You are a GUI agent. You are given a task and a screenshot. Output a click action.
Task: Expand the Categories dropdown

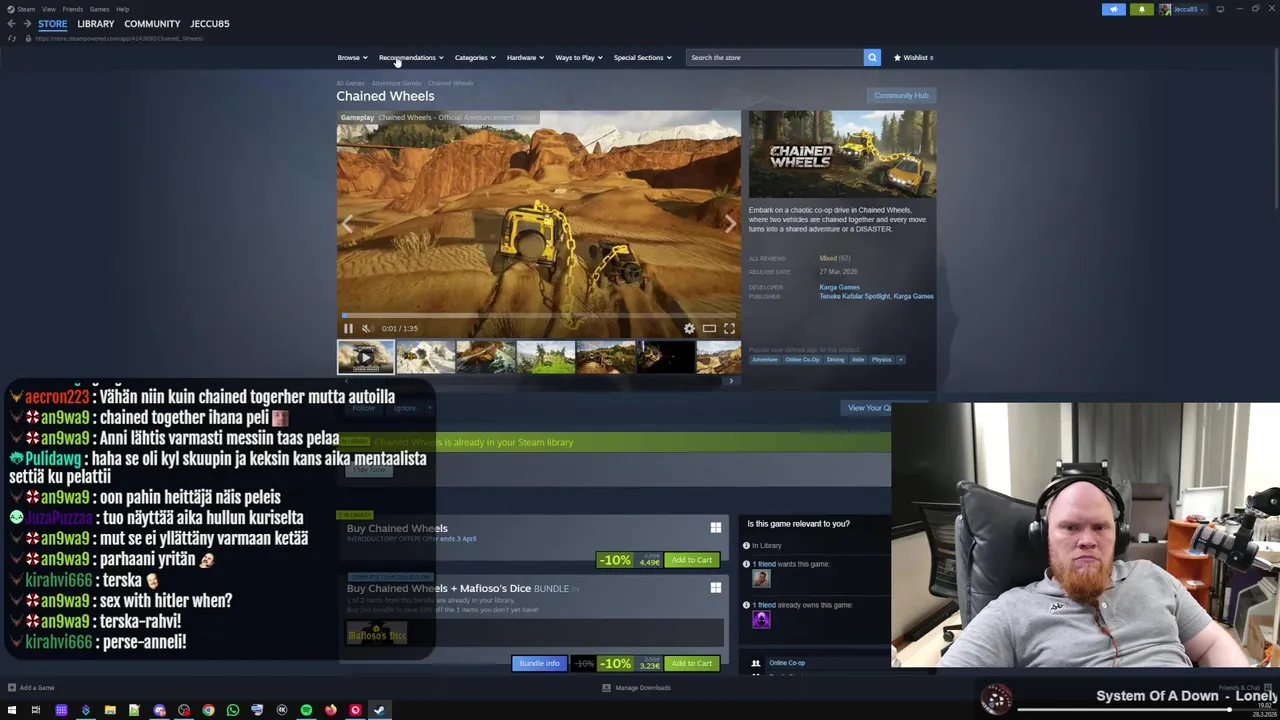click(475, 57)
